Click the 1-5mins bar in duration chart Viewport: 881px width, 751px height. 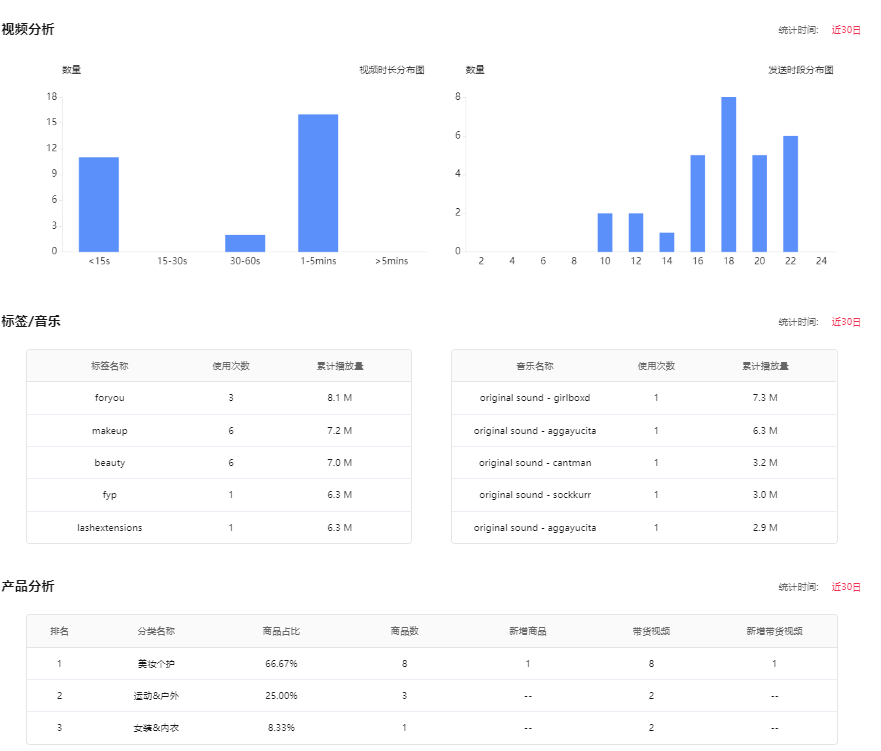(x=318, y=183)
